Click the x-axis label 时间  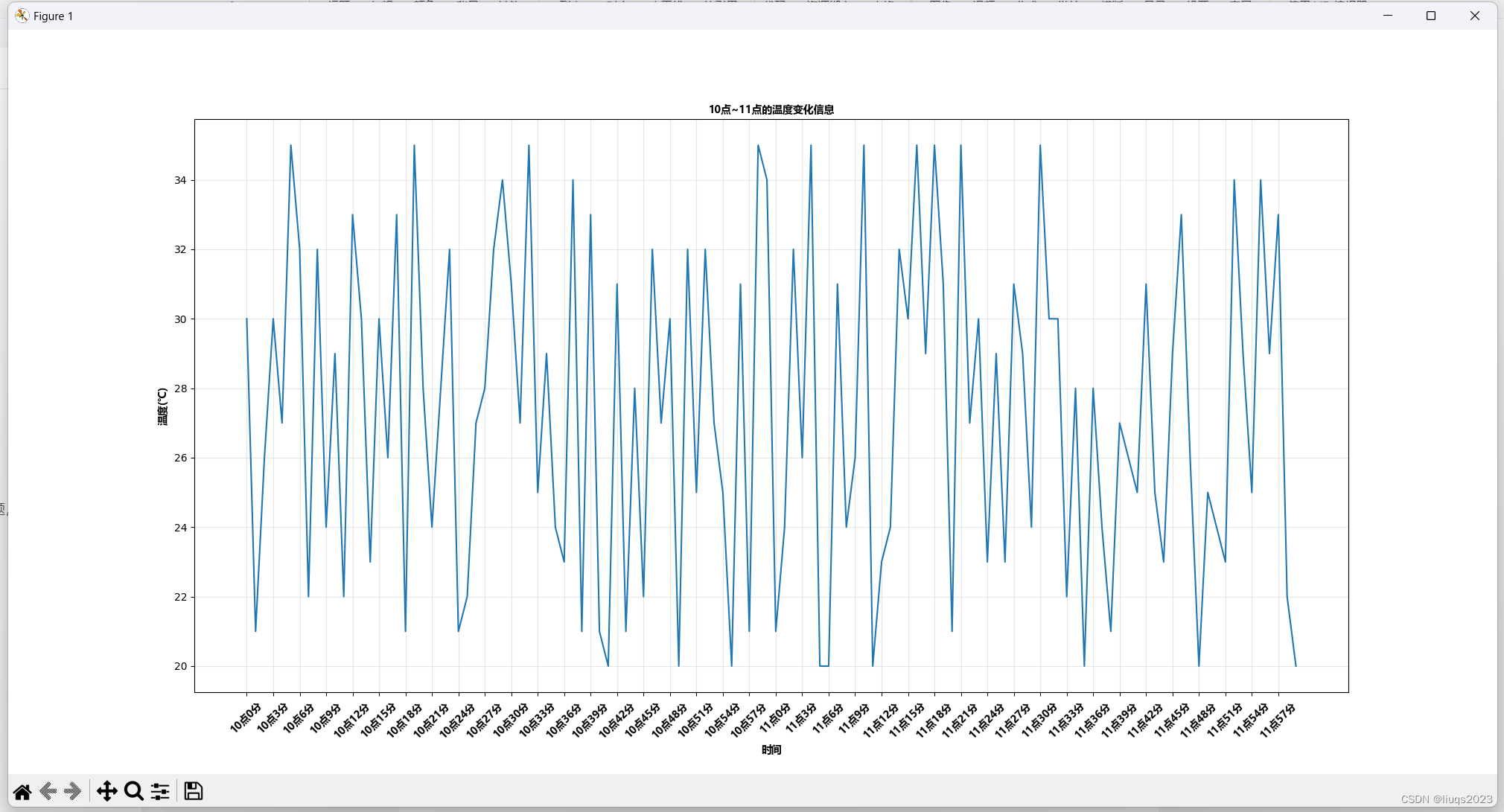point(771,749)
